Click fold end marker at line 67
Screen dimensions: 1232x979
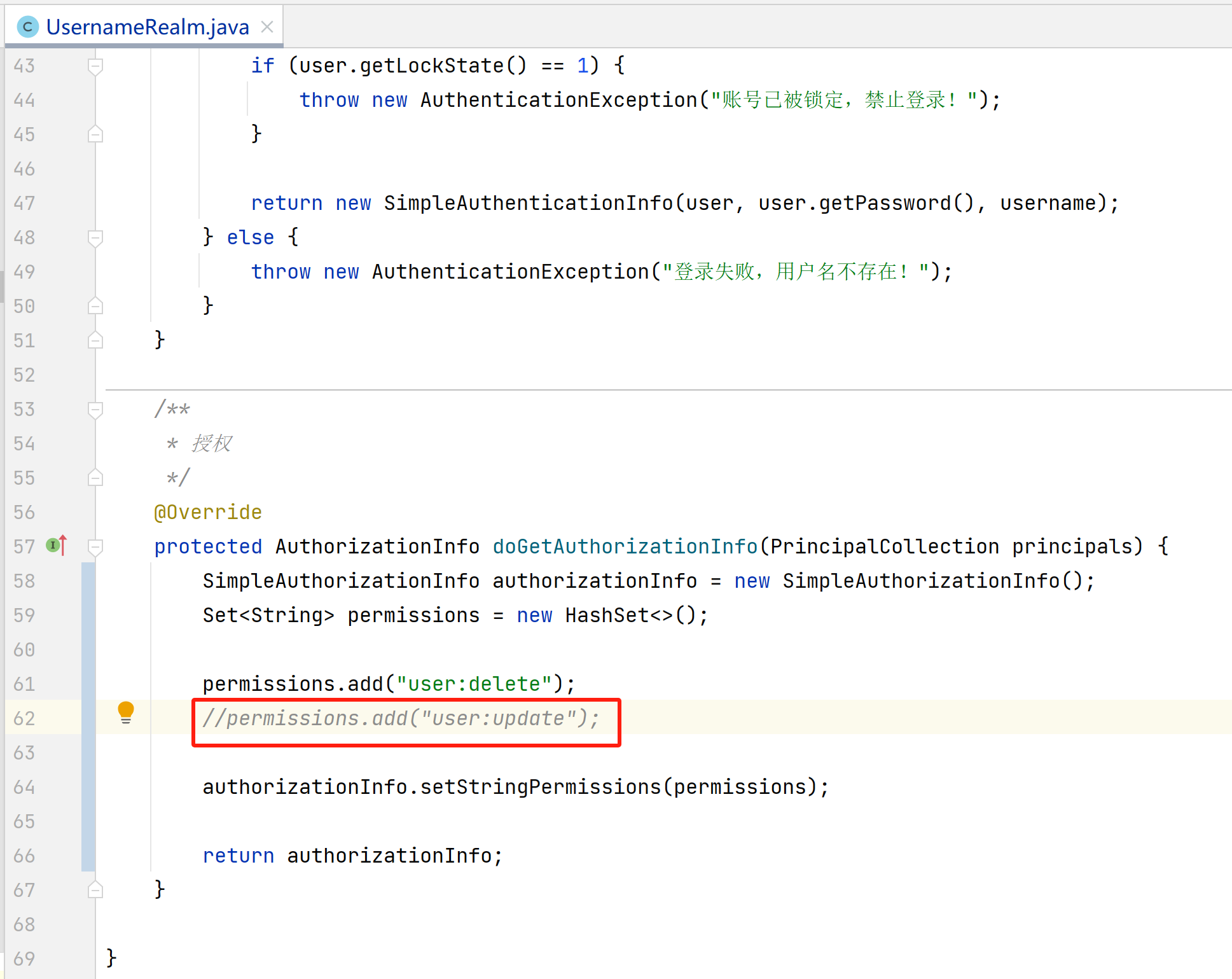95,889
